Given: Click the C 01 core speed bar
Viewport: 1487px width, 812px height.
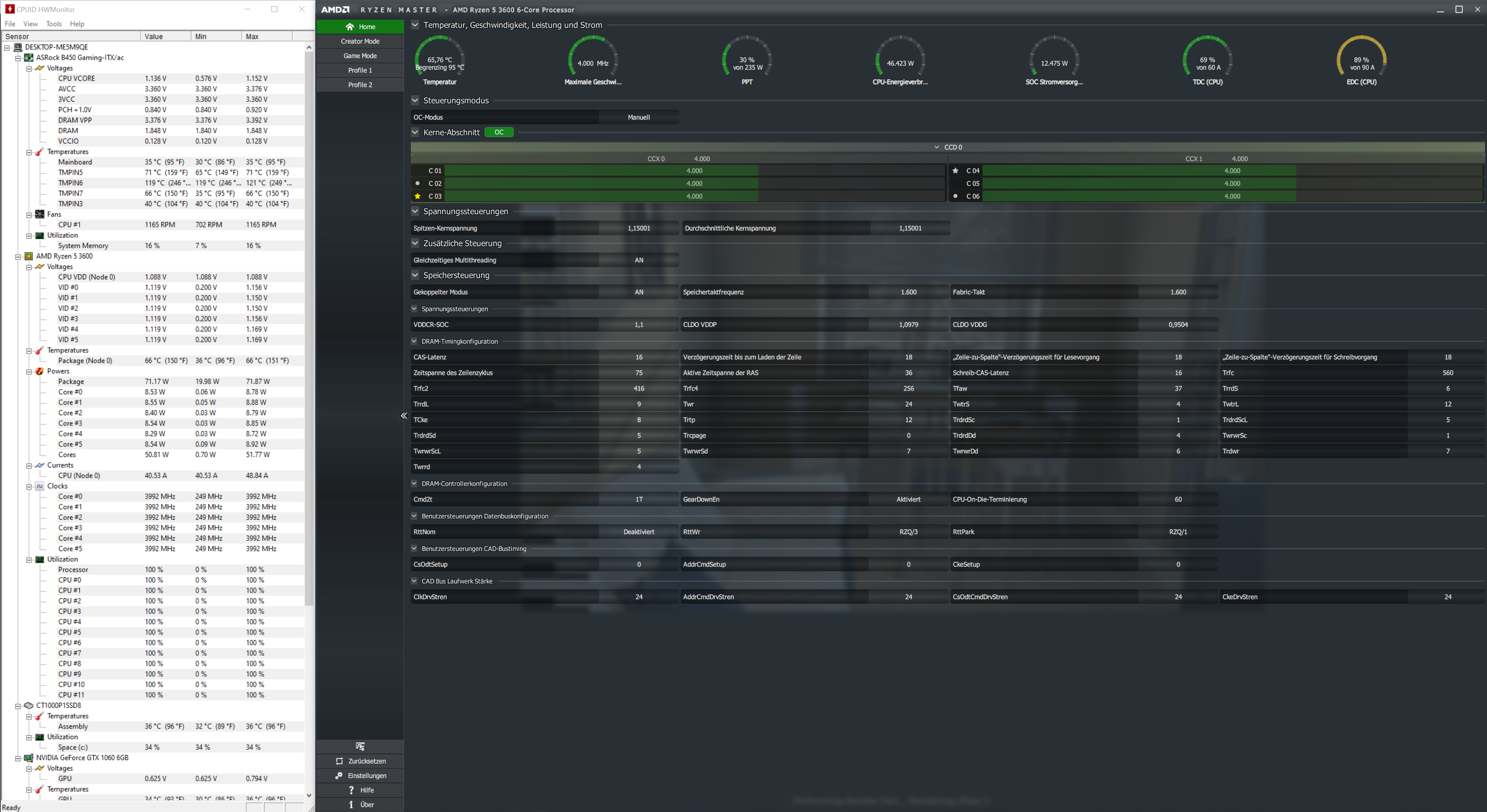Looking at the screenshot, I should [600, 171].
